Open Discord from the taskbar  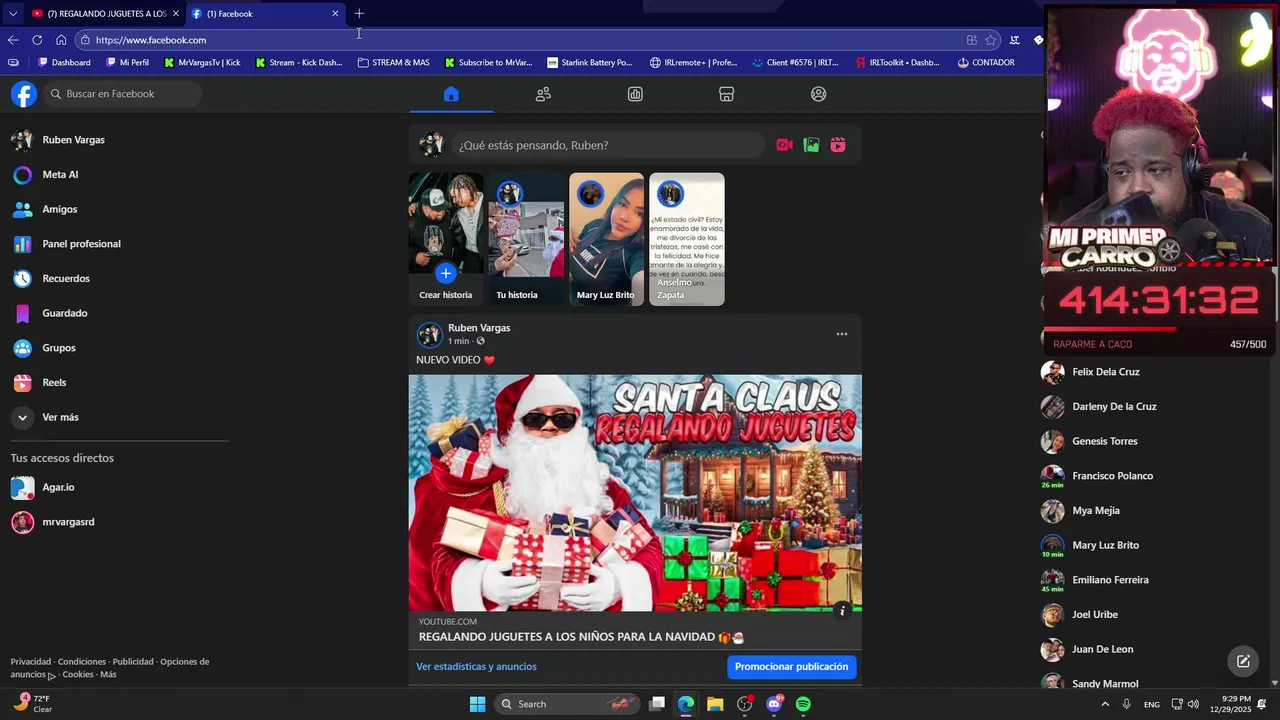(774, 704)
